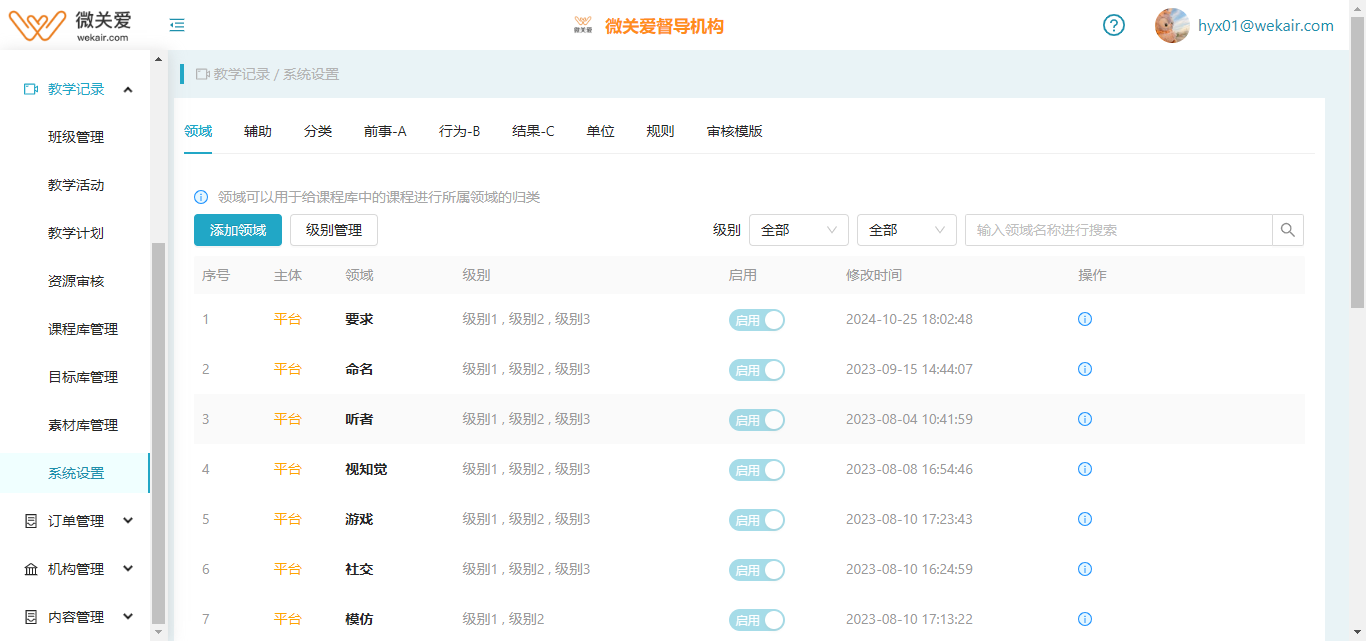The width and height of the screenshot is (1366, 641).
Task: Click the user avatar picture
Action: [x=1172, y=25]
